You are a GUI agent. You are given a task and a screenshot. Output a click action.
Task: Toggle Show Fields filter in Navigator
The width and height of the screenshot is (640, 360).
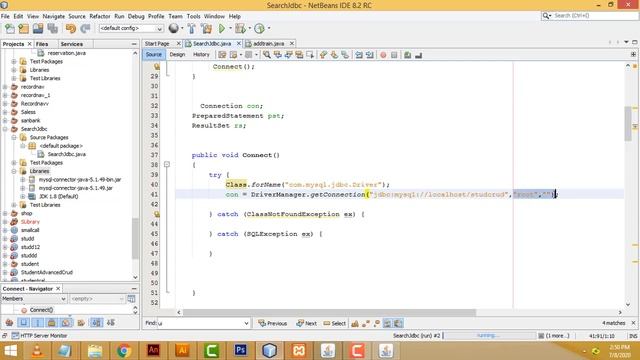[x=24, y=322]
